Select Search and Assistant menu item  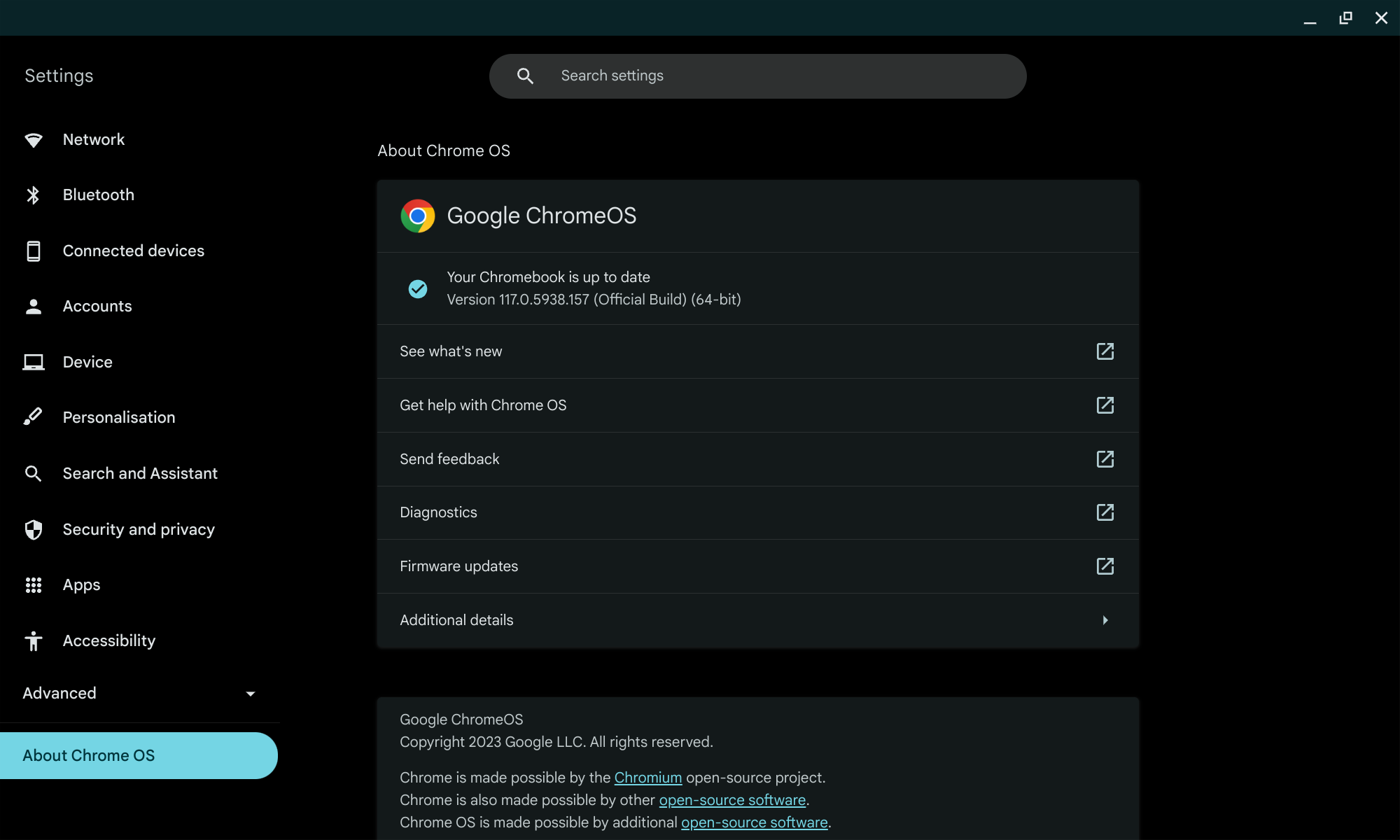point(140,474)
